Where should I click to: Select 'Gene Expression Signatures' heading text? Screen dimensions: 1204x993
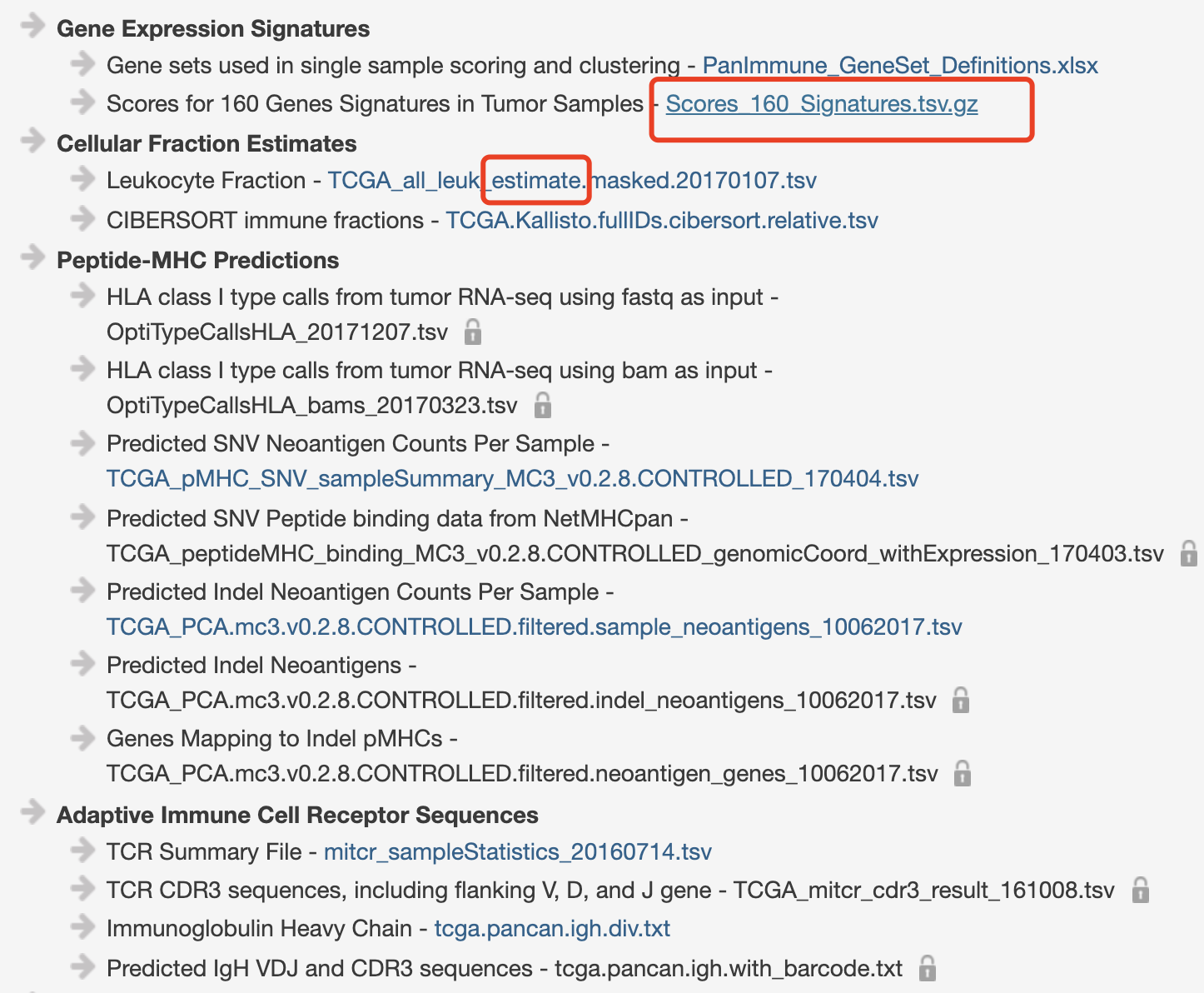[213, 29]
